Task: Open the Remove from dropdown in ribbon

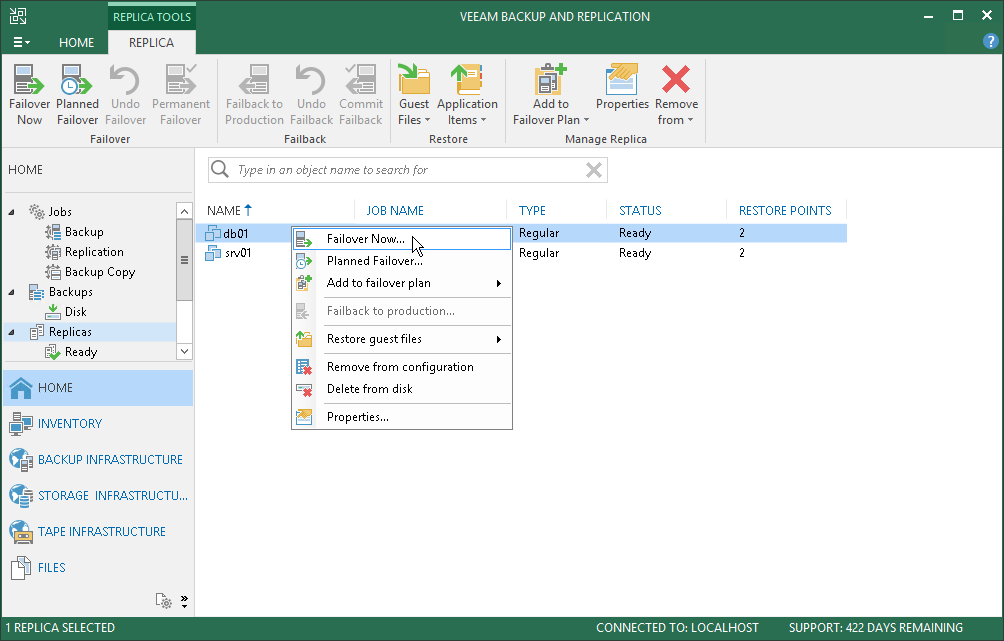Action: [x=676, y=95]
